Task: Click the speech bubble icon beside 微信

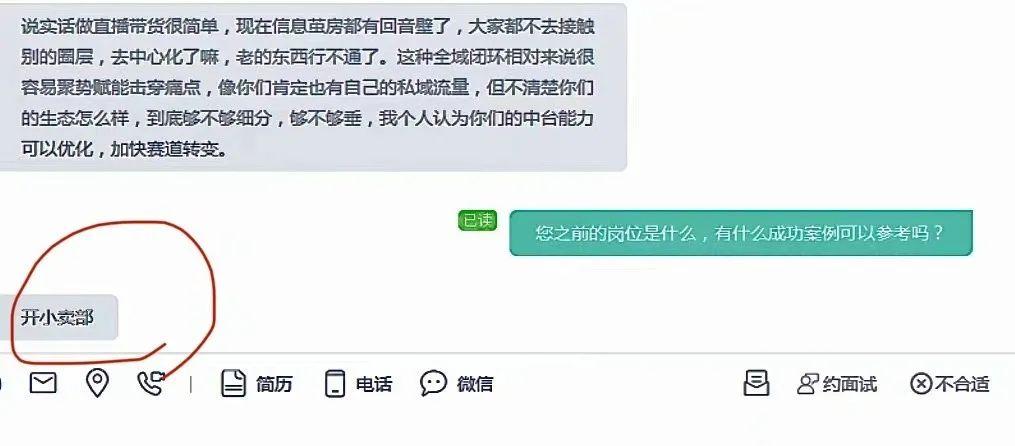Action: tap(433, 383)
